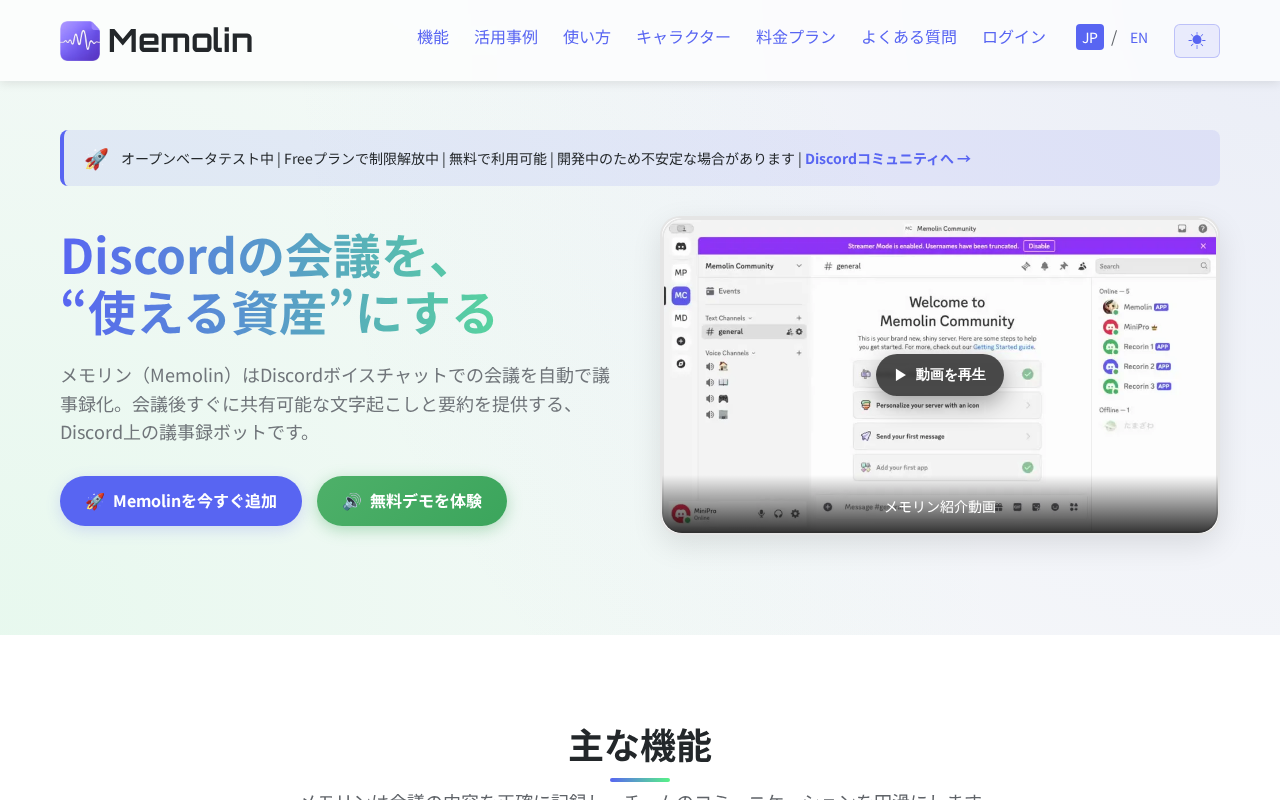Click the メモリン紹介動画 caption
The height and width of the screenshot is (800, 1280).
(940, 506)
